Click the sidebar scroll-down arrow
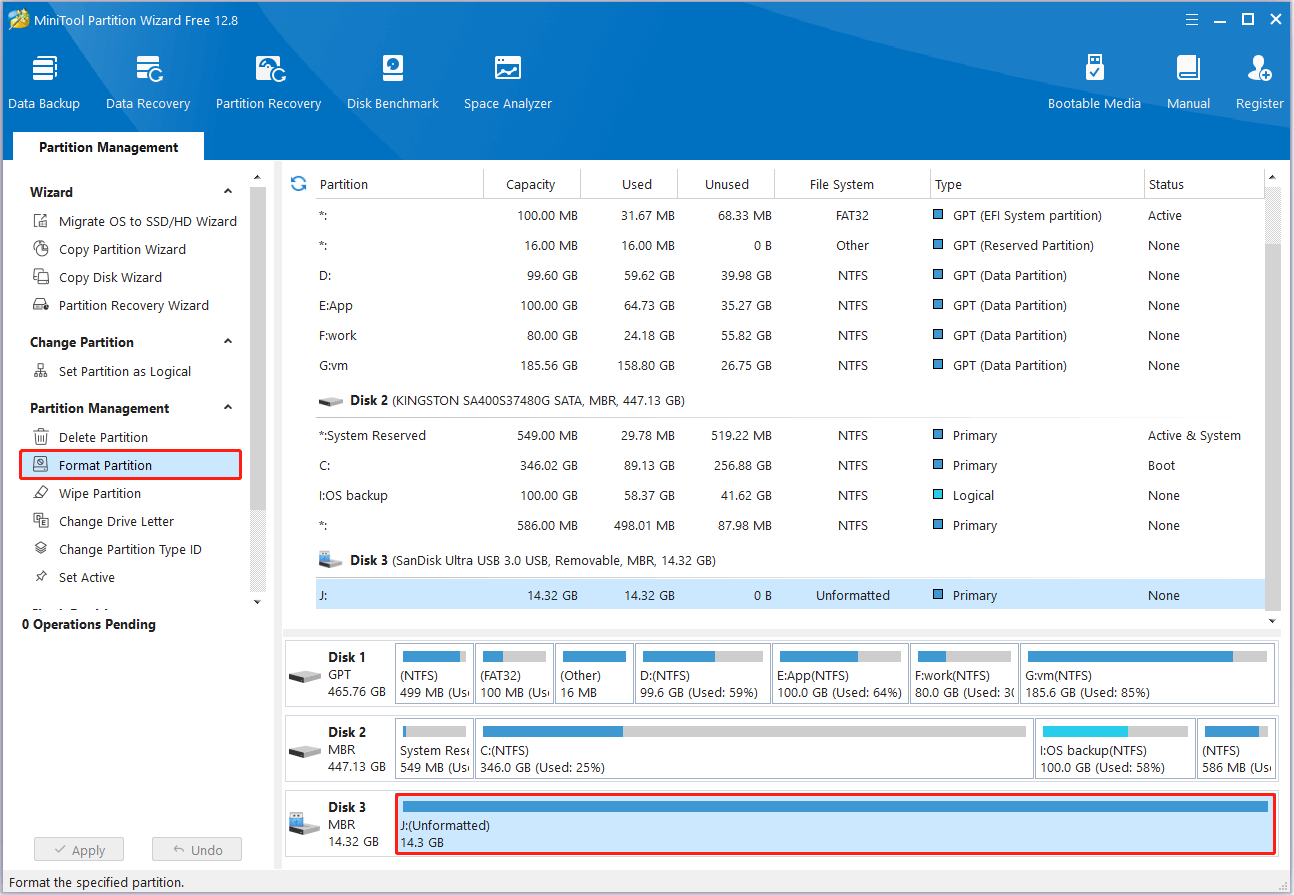 (257, 601)
